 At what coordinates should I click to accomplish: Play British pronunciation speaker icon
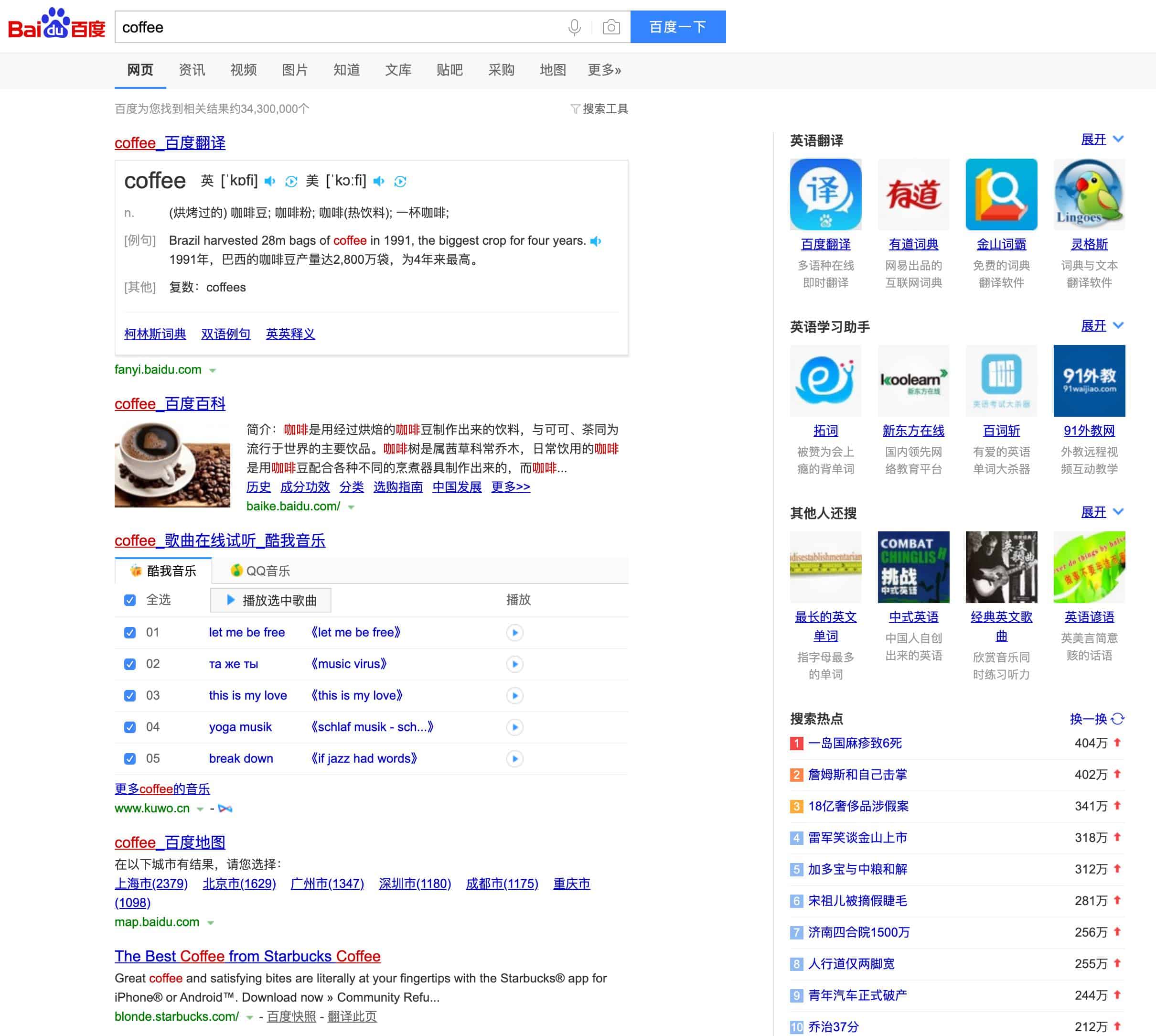(270, 181)
